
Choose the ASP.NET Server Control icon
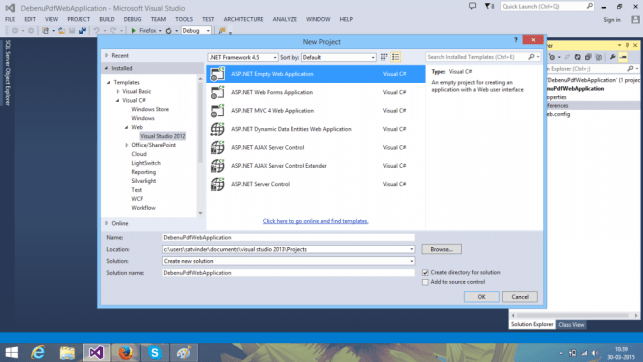click(x=218, y=184)
